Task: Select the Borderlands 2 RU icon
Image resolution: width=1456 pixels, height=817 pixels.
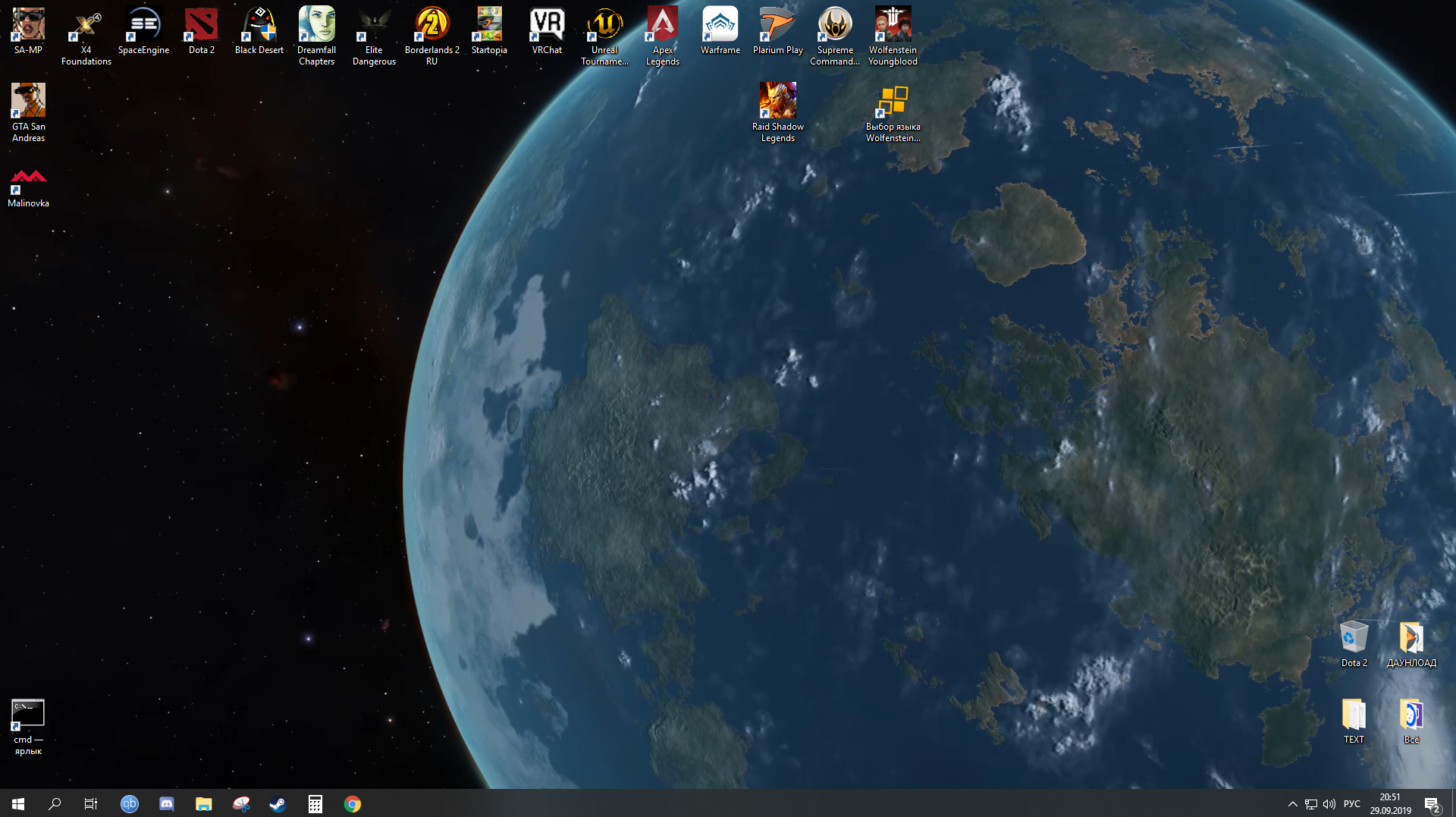Action: (x=431, y=36)
